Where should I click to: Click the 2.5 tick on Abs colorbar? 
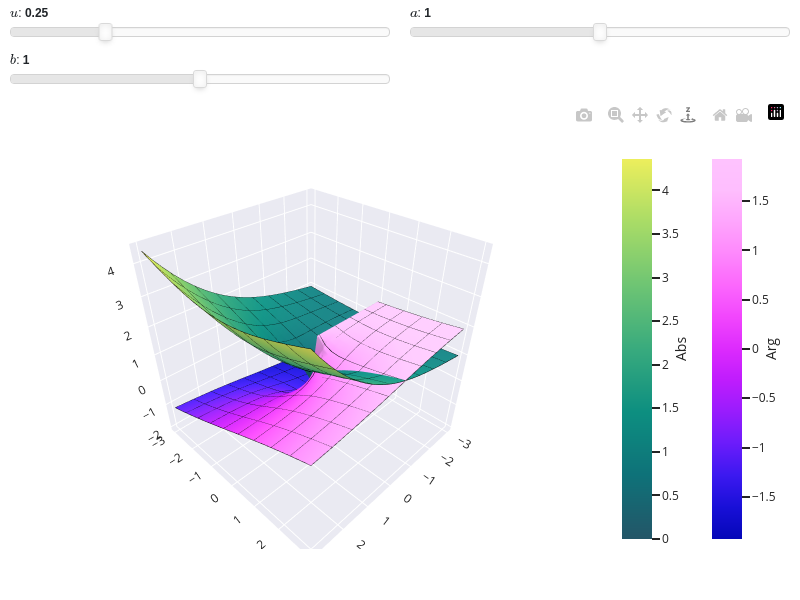click(670, 321)
